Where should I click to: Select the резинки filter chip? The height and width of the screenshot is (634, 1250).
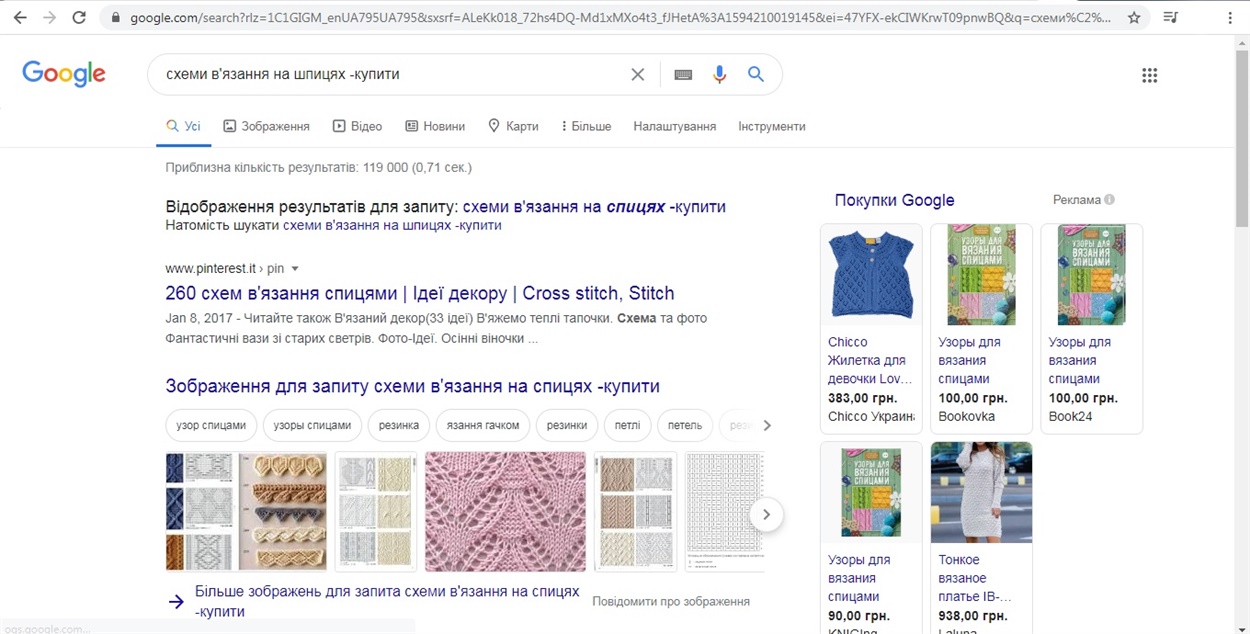coord(567,425)
